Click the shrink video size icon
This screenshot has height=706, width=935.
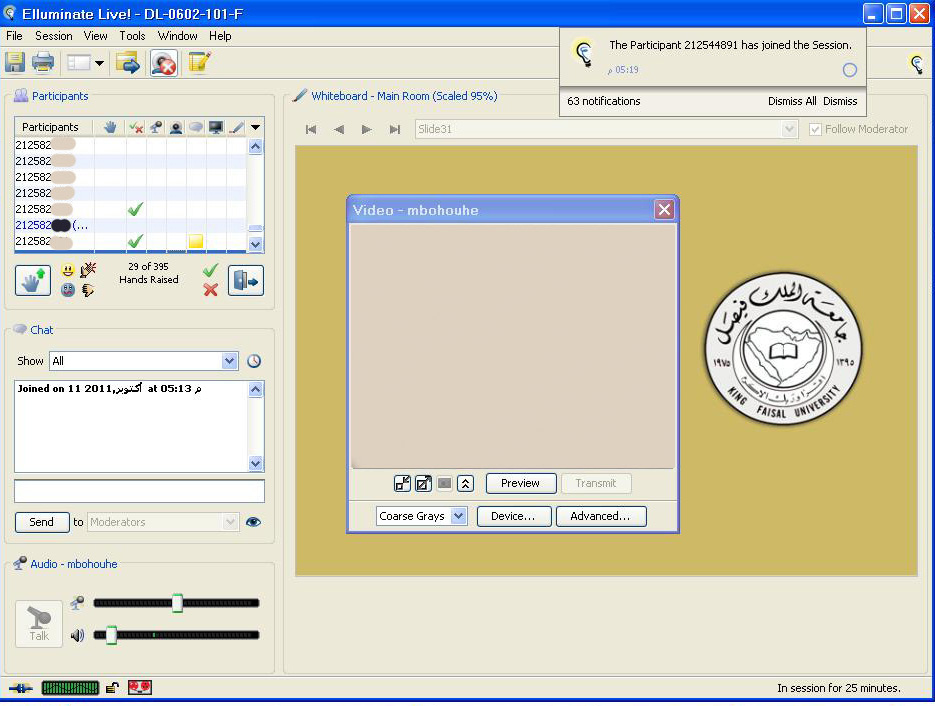click(x=403, y=483)
